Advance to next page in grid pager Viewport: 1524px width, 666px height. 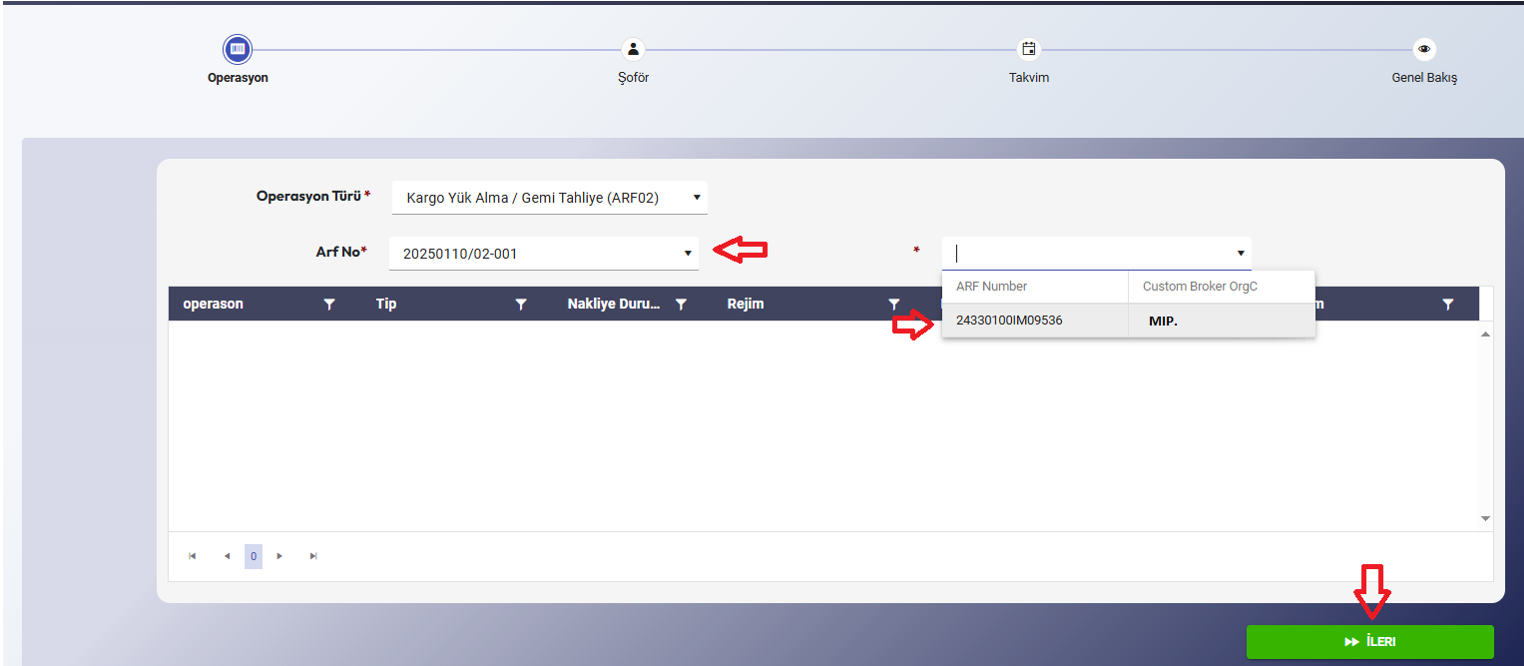click(280, 556)
